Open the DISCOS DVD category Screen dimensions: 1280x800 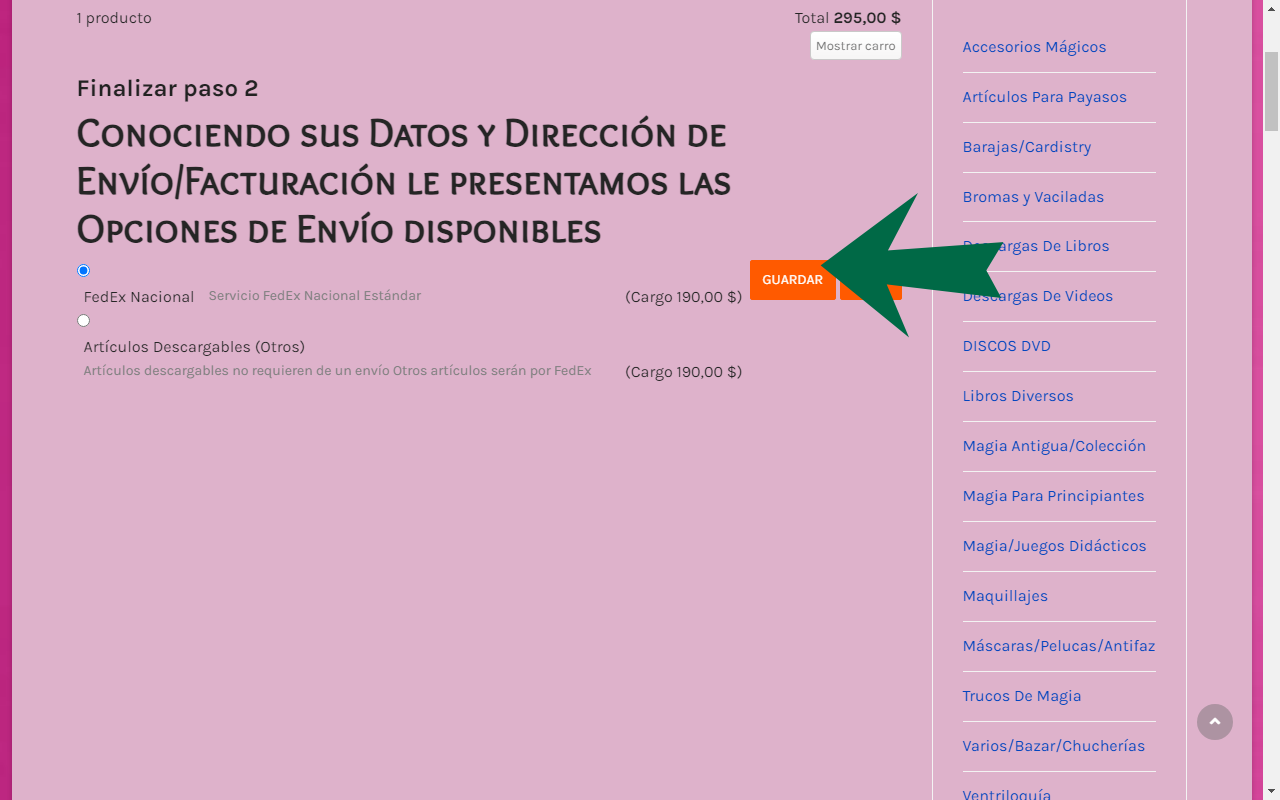pos(1006,346)
